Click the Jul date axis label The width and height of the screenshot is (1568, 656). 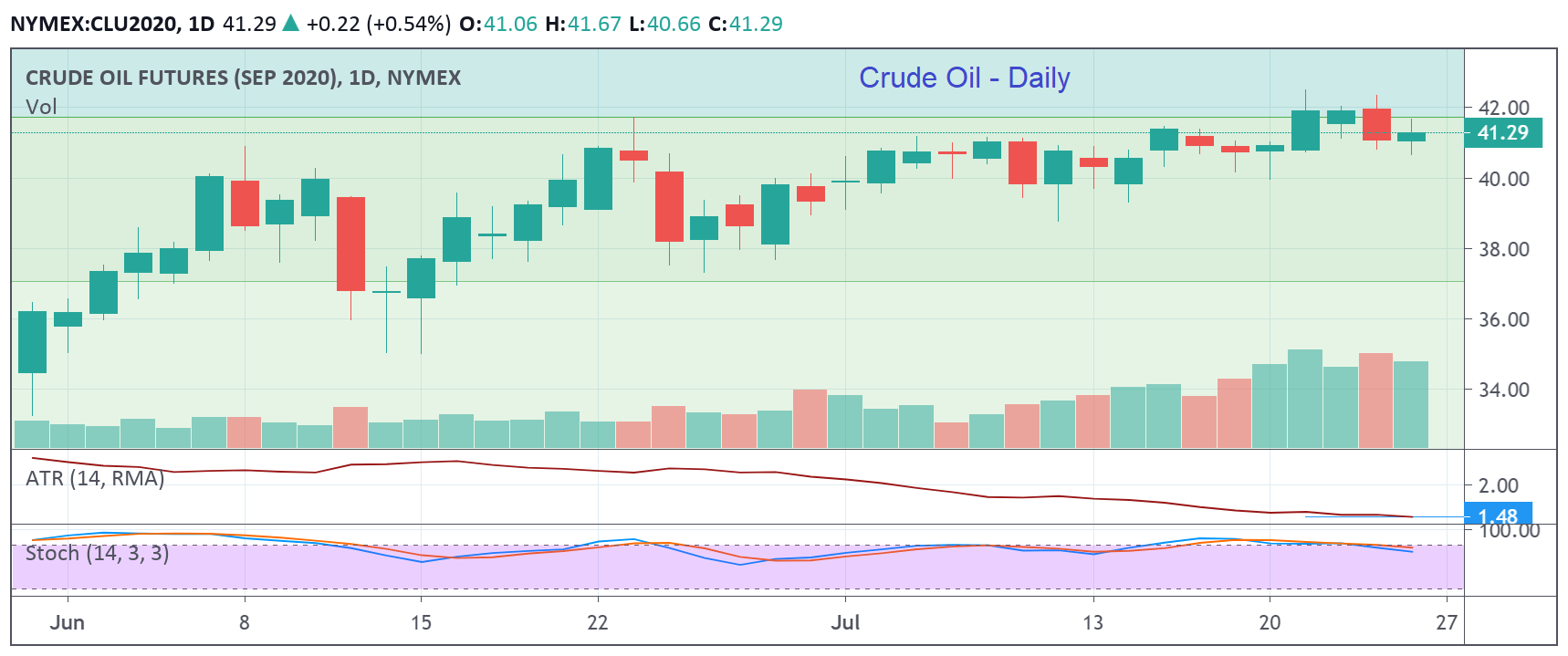(845, 622)
